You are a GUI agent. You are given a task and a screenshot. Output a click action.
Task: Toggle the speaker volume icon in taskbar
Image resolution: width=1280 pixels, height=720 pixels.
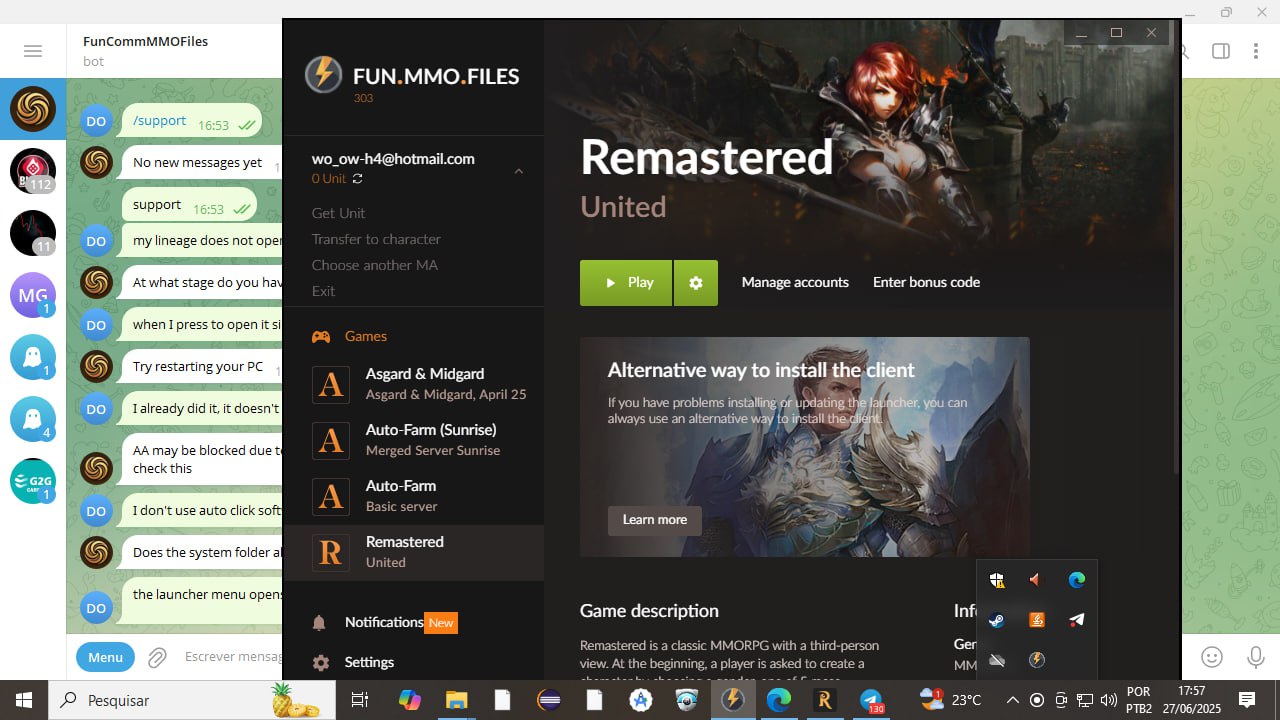pyautogui.click(x=1108, y=700)
